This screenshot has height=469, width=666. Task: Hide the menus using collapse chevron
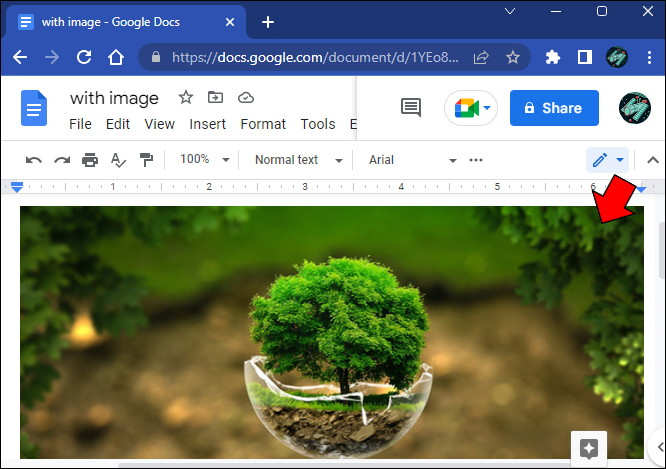coord(652,160)
